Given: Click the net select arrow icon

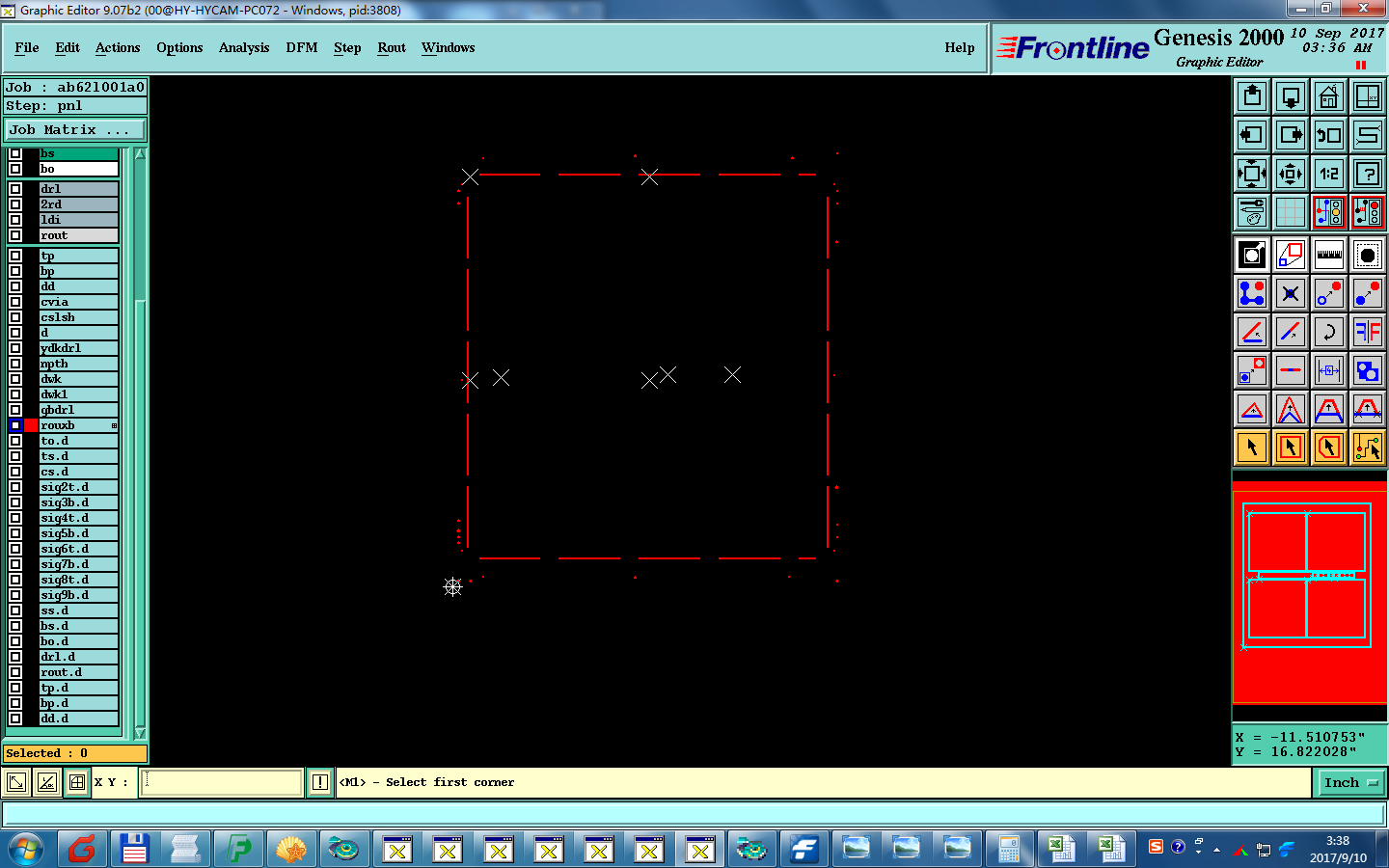Looking at the screenshot, I should click(1368, 448).
